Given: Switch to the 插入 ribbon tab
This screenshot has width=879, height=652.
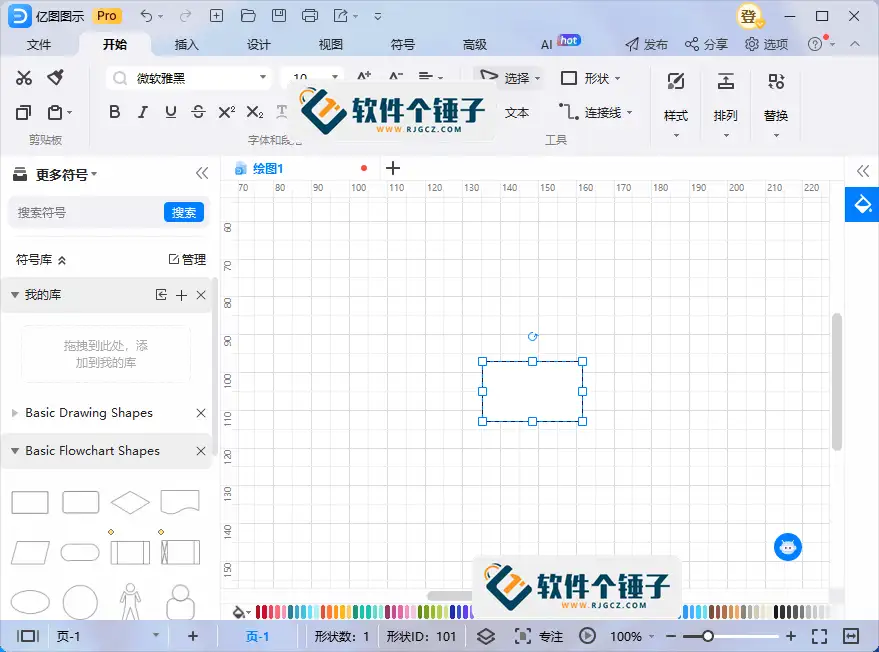Looking at the screenshot, I should (186, 44).
